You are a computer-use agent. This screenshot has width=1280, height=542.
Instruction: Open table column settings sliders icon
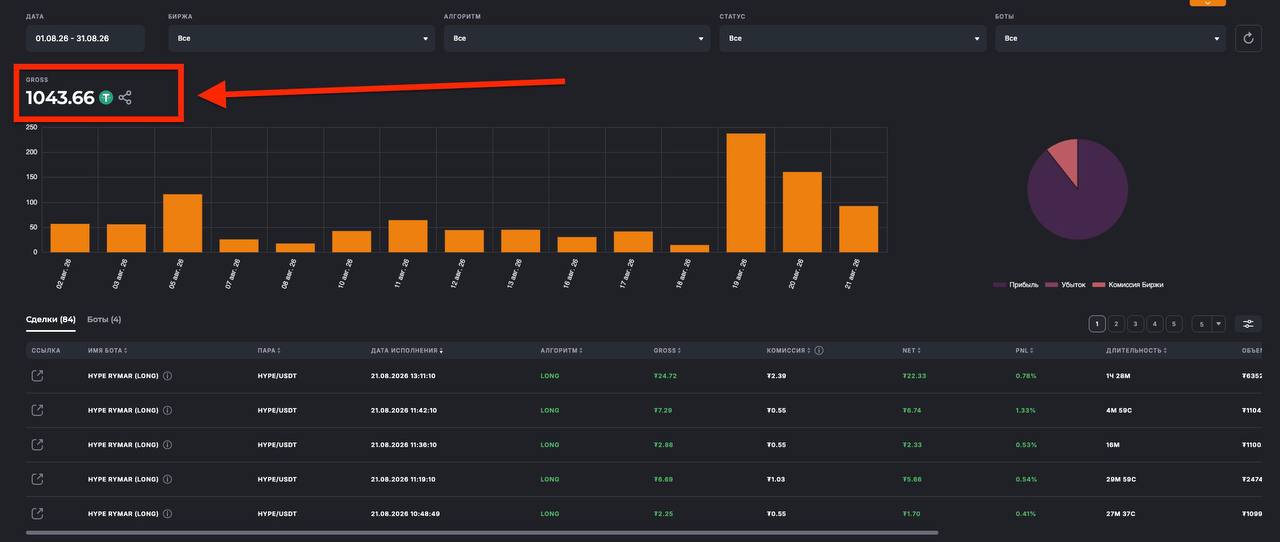click(x=1248, y=324)
